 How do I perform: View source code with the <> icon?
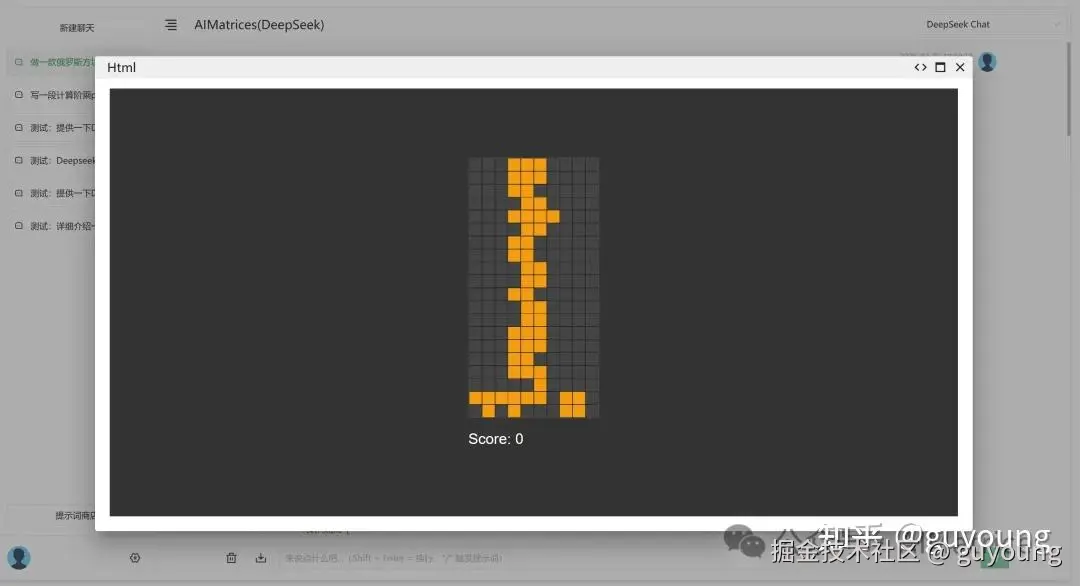point(920,67)
